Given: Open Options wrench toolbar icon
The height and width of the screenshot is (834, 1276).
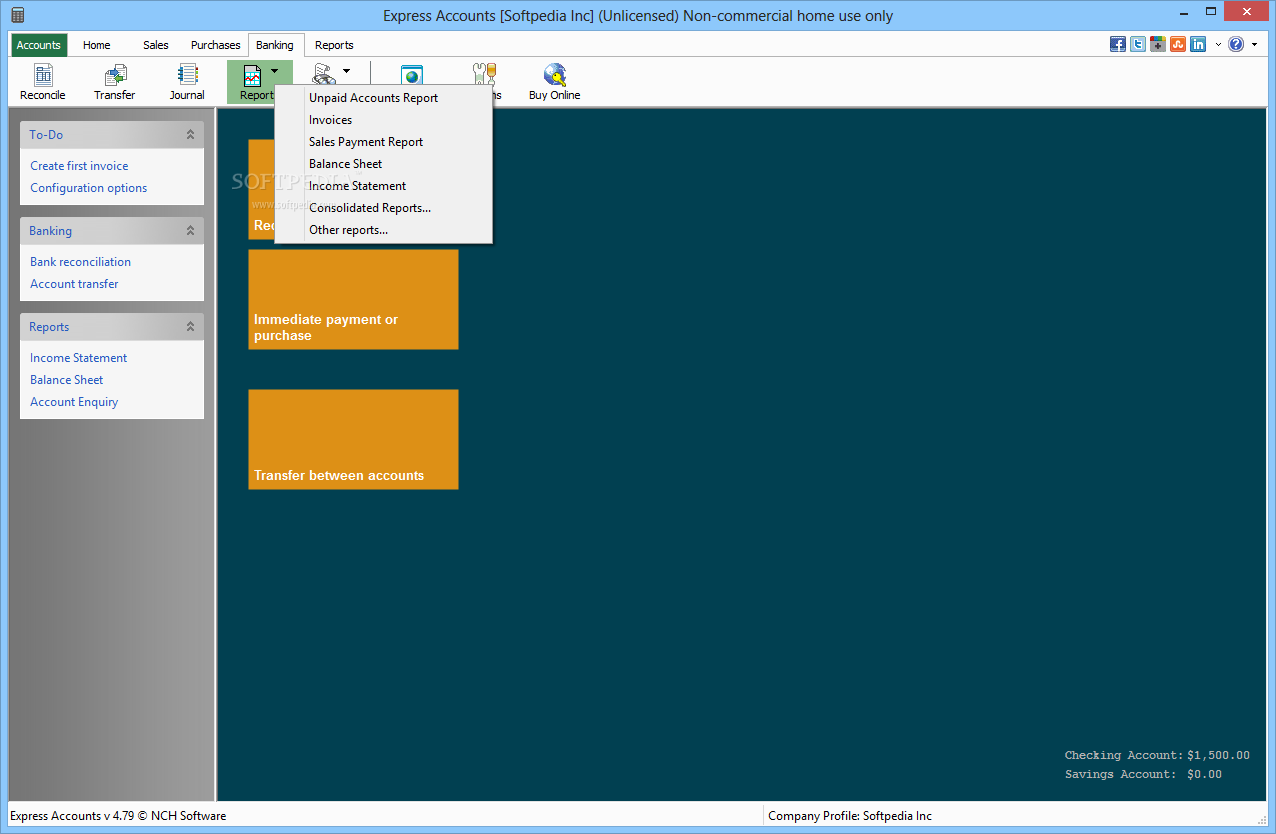Looking at the screenshot, I should point(484,75).
